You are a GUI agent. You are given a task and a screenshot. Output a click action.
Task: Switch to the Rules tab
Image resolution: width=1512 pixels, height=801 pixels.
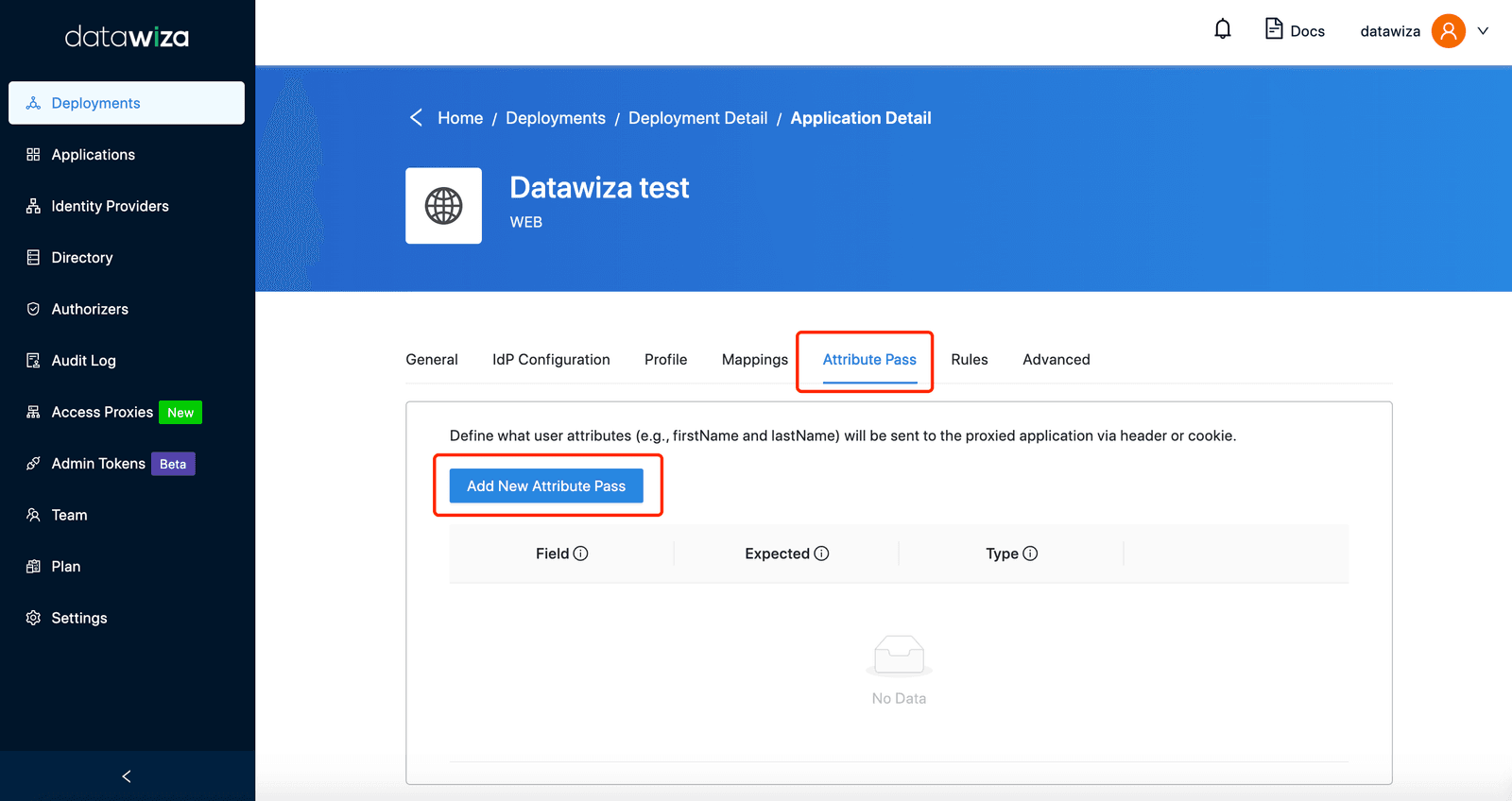[x=970, y=359]
